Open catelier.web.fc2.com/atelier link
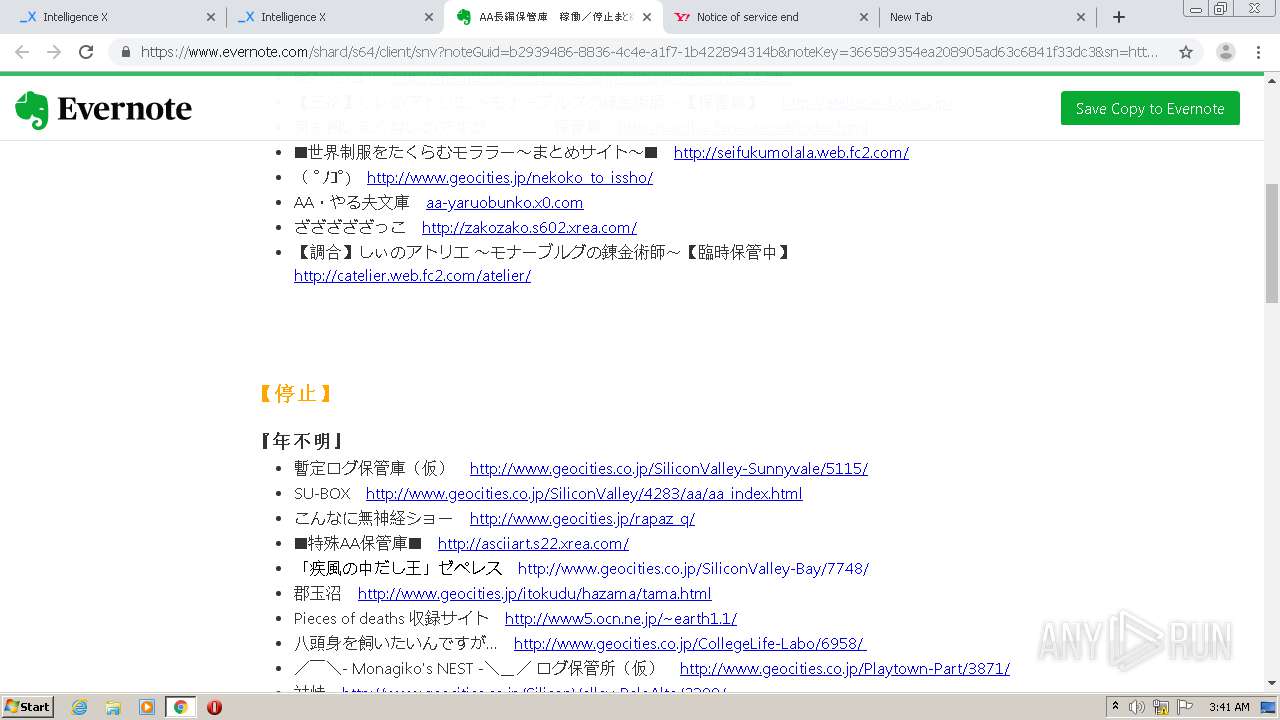Image resolution: width=1280 pixels, height=720 pixels. pyautogui.click(x=412, y=276)
